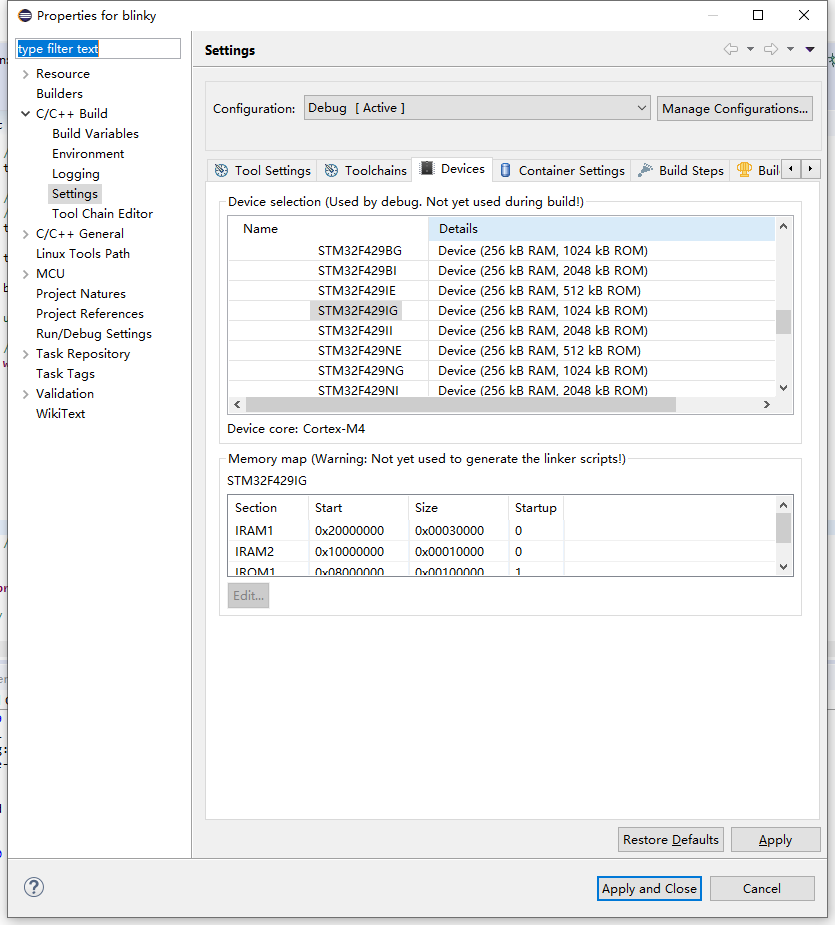
Task: Click device list scroll right arrow
Action: click(x=767, y=404)
